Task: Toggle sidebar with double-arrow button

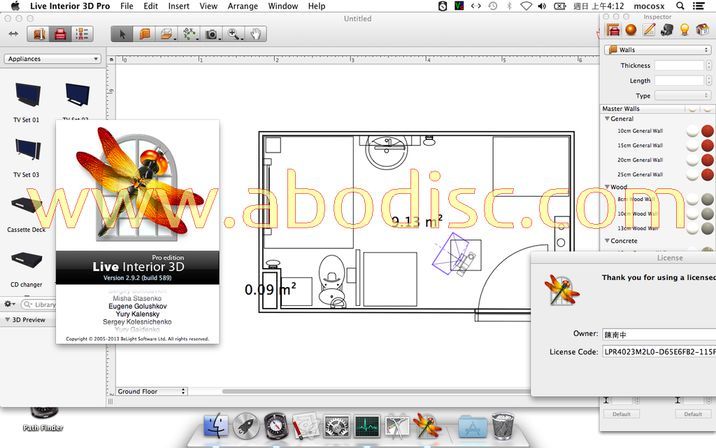Action: tap(12, 34)
